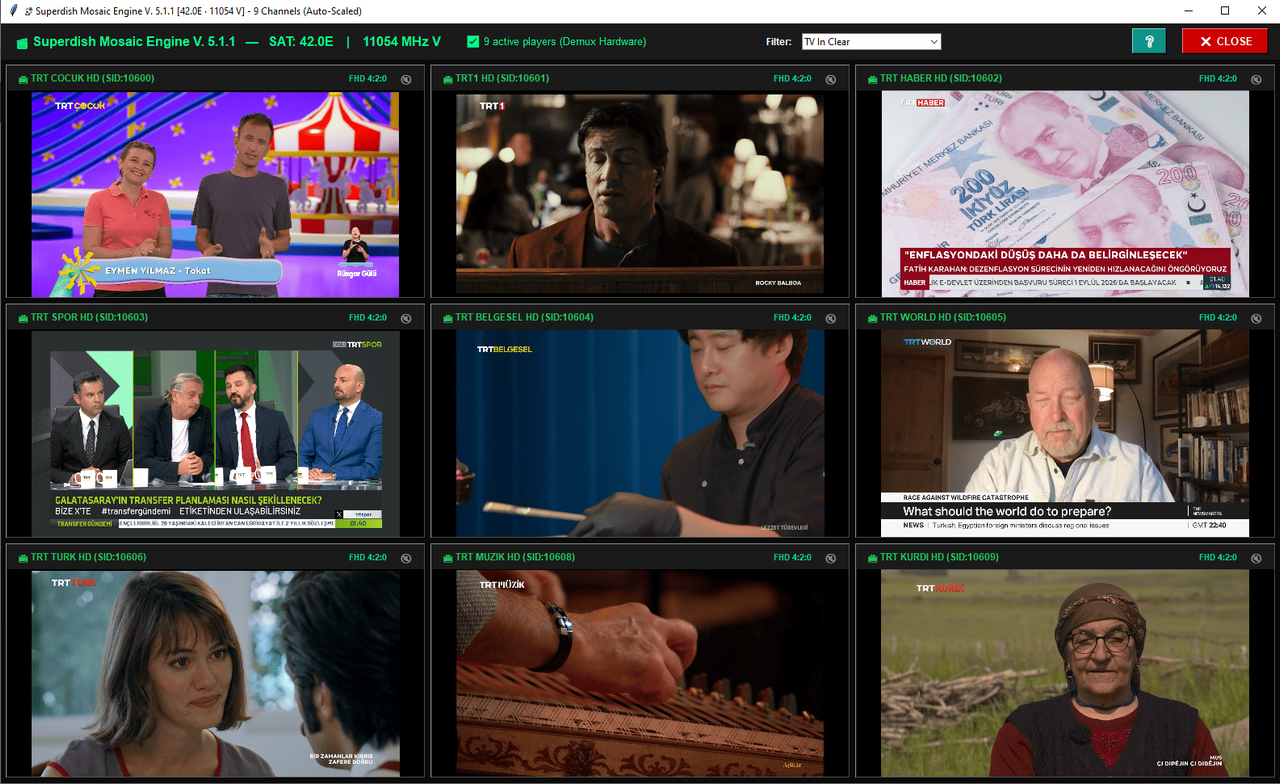Click the Superdish Mosaic Engine V. 5.1.1 heading
1280x784 pixels.
pyautogui.click(x=134, y=42)
